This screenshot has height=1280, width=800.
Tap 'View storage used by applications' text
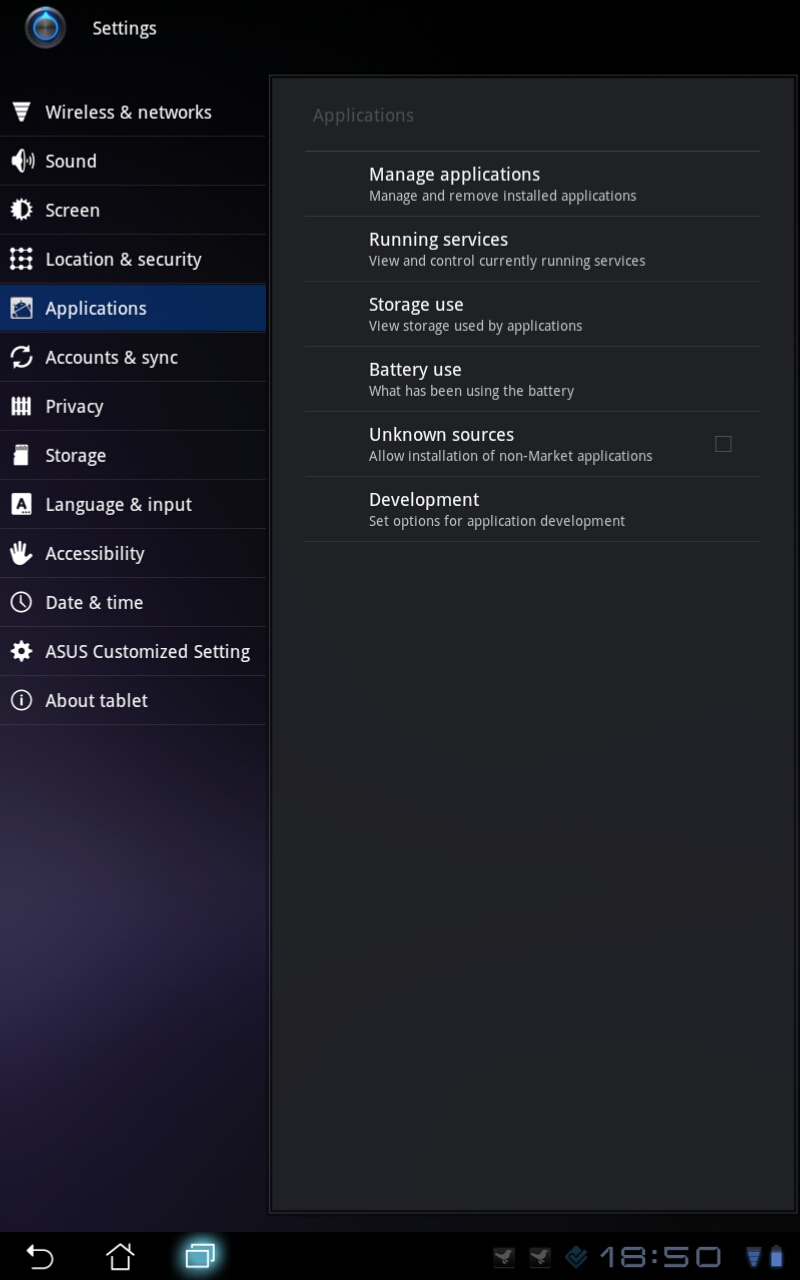click(475, 326)
